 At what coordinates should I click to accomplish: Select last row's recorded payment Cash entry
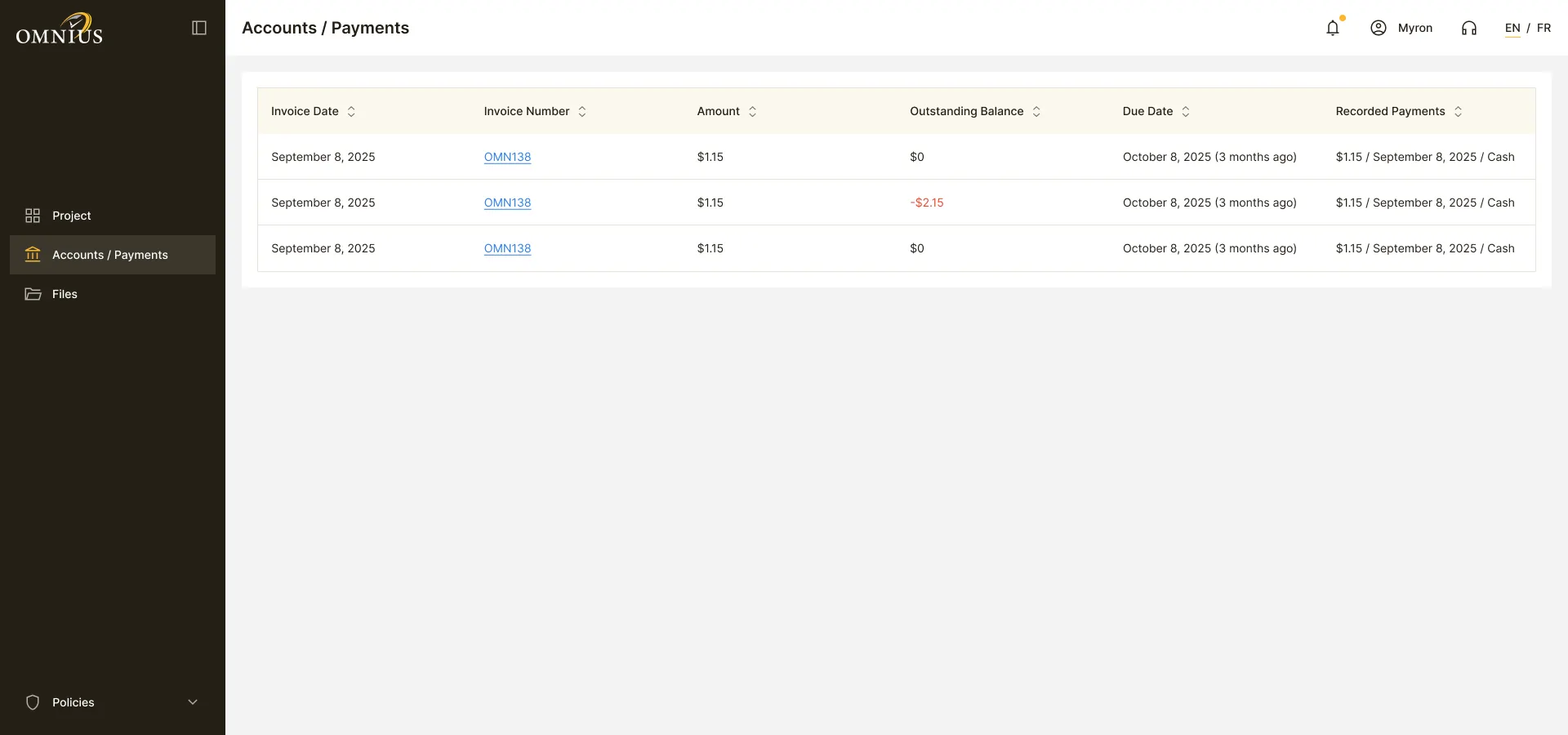click(x=1425, y=248)
